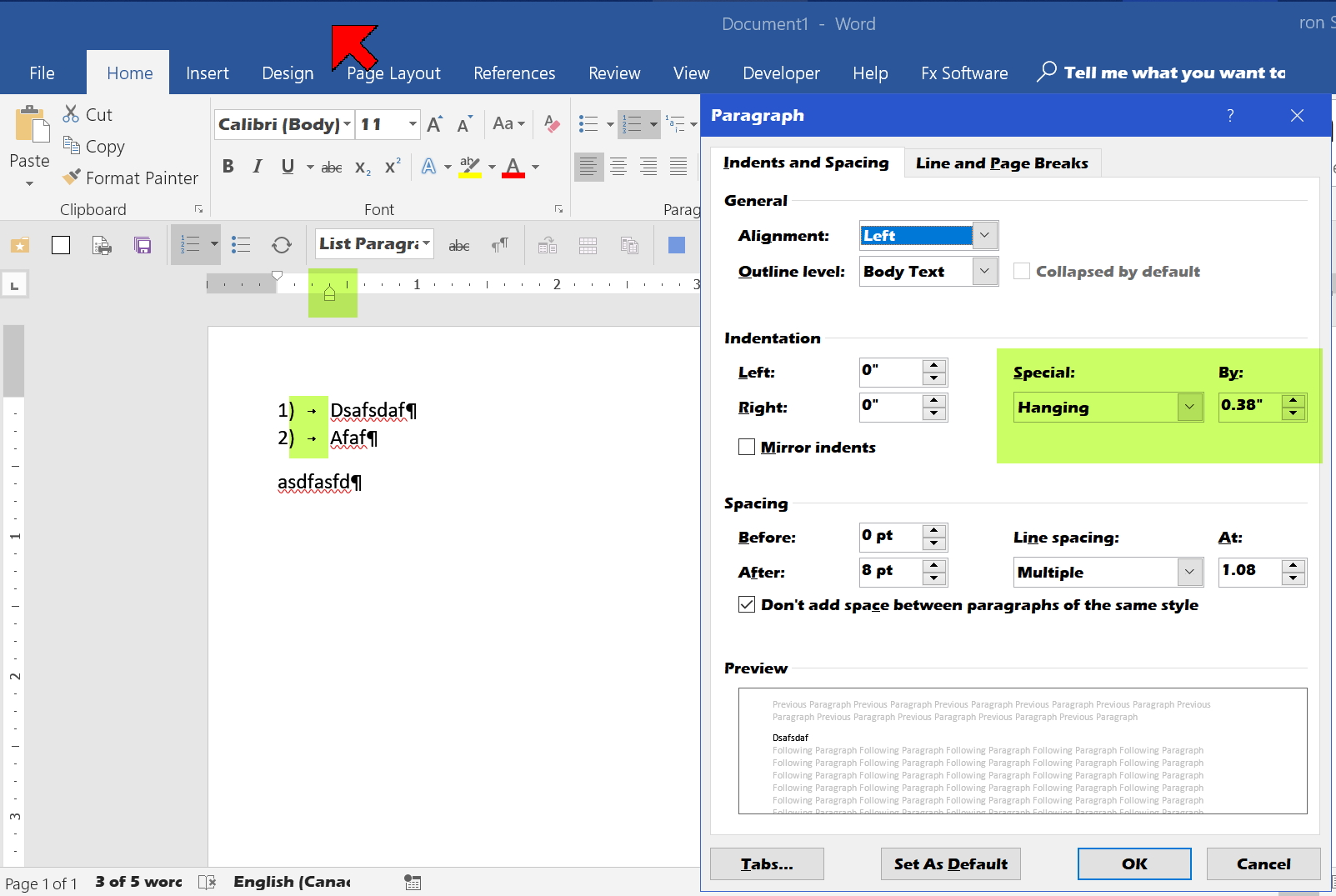Open the text highlight color picker
Screen dimensions: 1336x896
point(491,167)
